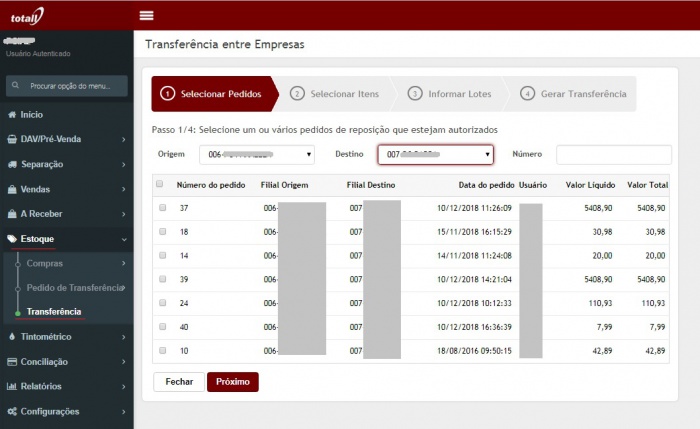
Task: Click the Tintométrico icon in sidebar
Action: (12, 337)
